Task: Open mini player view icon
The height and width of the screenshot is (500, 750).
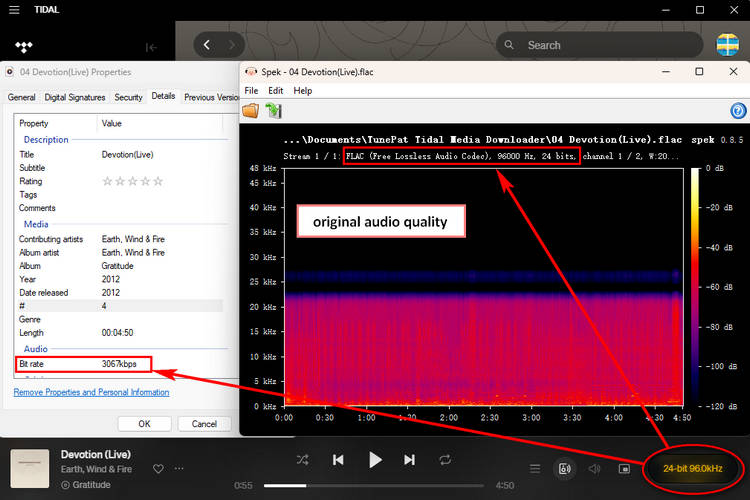Action: coord(624,468)
